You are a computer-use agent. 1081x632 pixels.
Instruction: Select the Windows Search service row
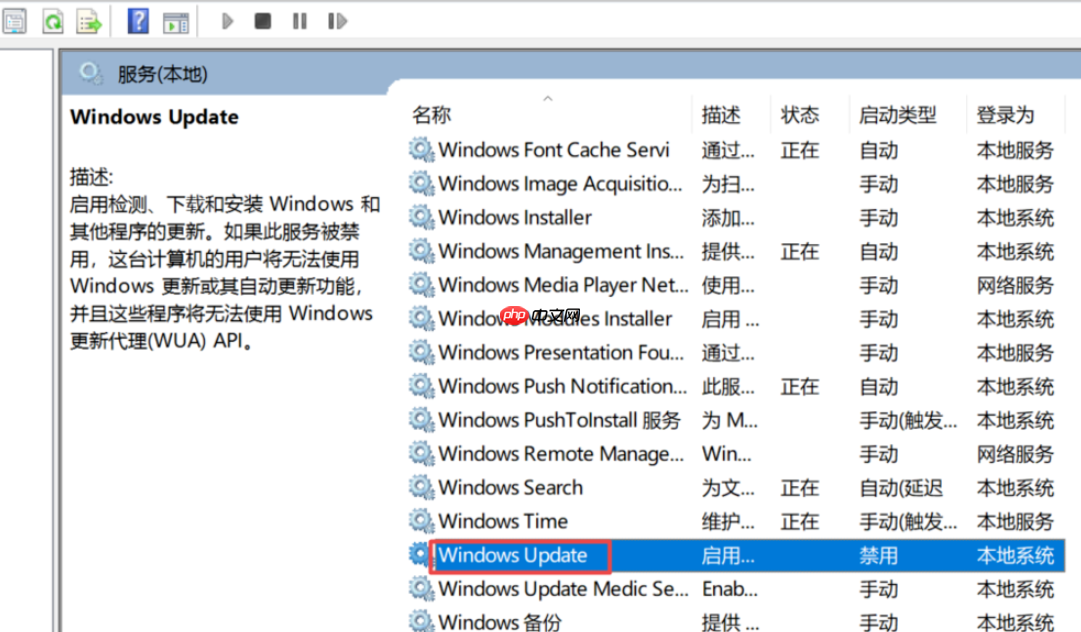512,487
